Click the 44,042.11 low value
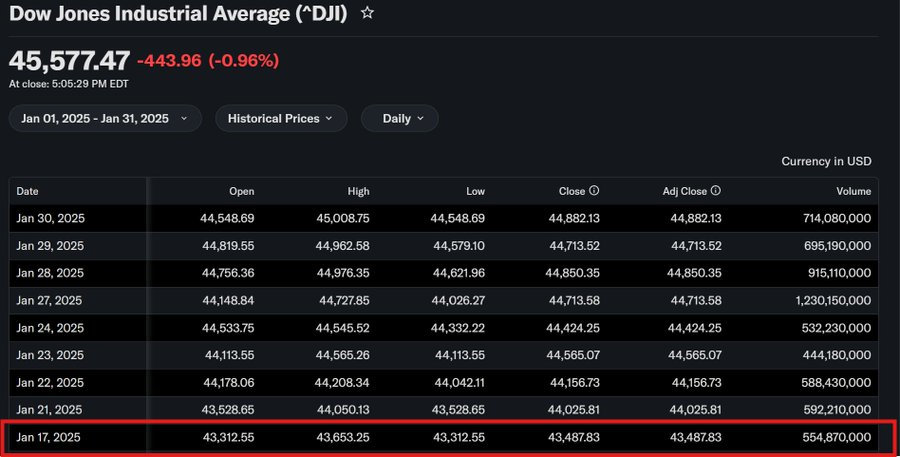 click(459, 382)
